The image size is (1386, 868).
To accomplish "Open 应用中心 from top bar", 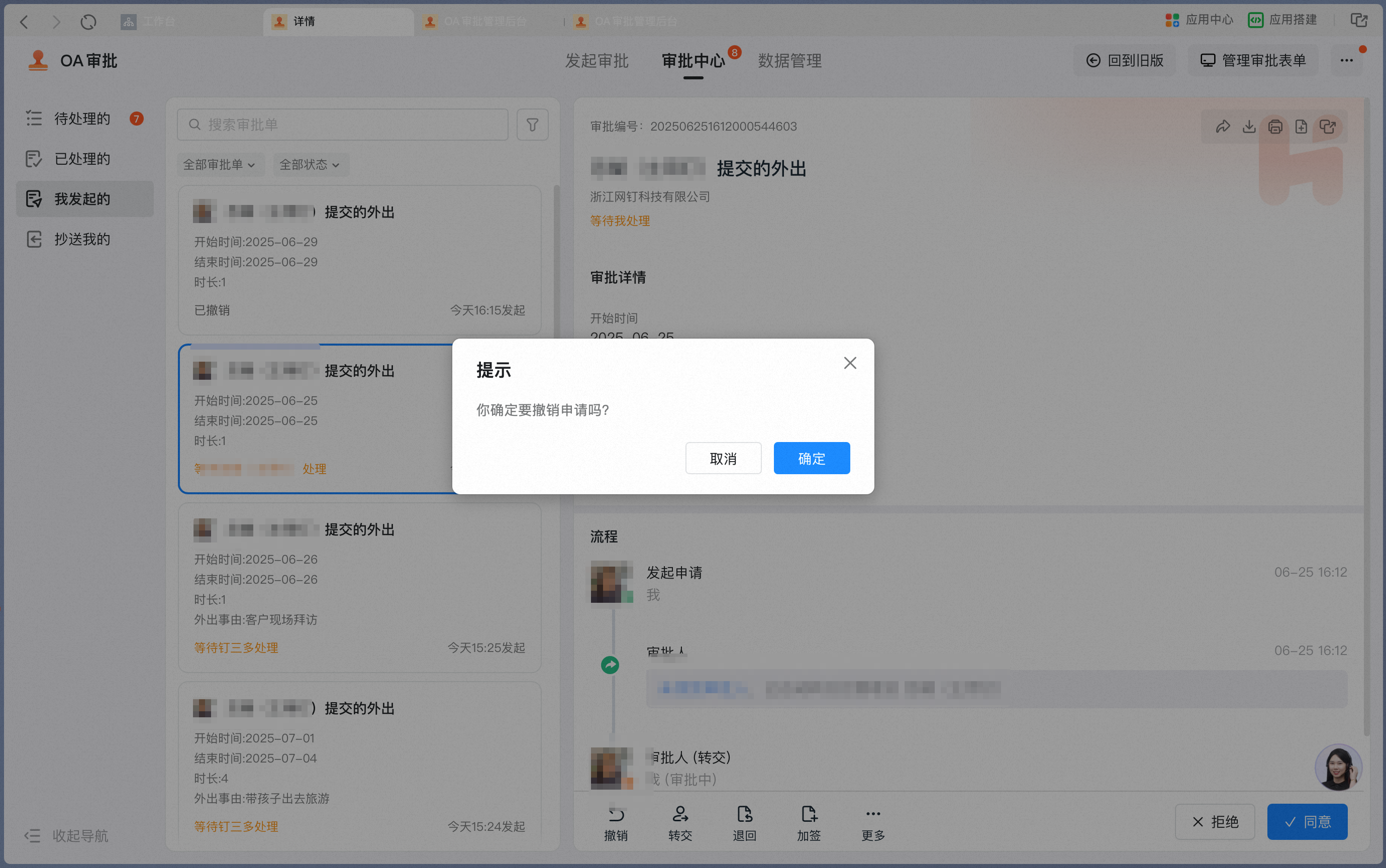I will [x=1199, y=20].
